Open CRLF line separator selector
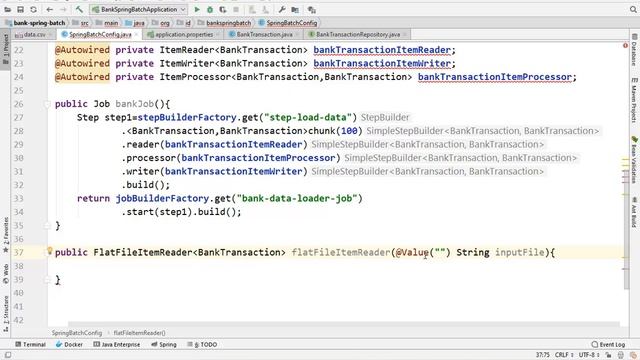This screenshot has width=640, height=360. (x=564, y=355)
